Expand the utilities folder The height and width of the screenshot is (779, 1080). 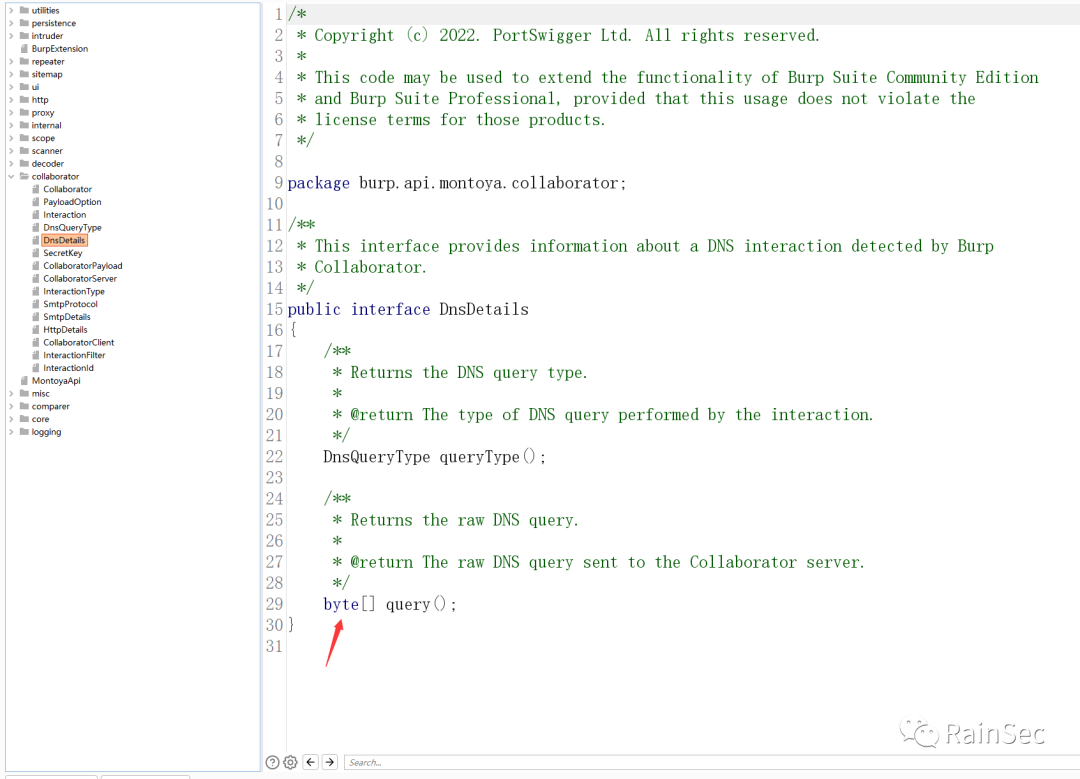[11, 10]
